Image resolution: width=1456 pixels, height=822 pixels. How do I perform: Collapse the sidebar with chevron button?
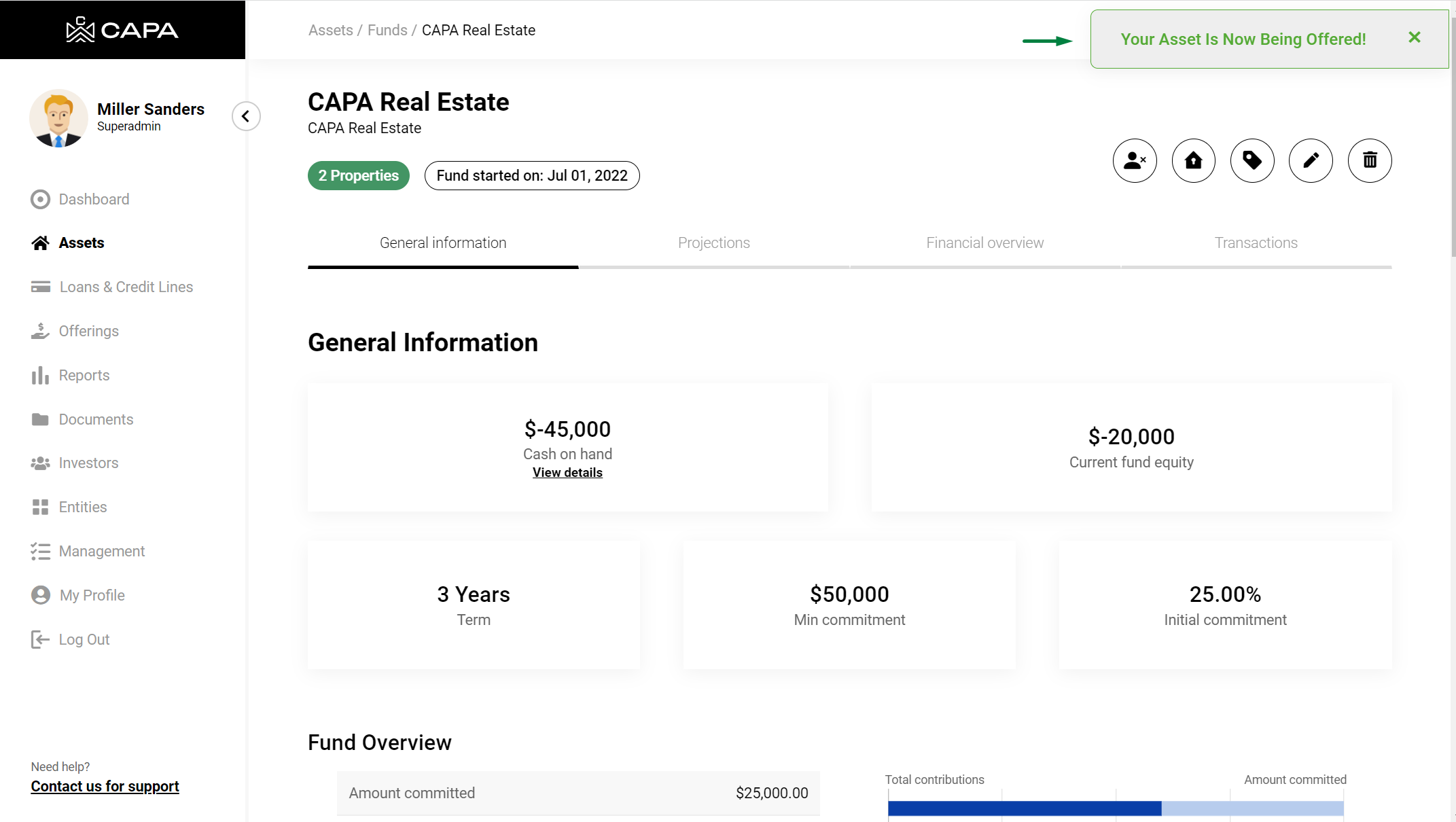click(x=246, y=116)
